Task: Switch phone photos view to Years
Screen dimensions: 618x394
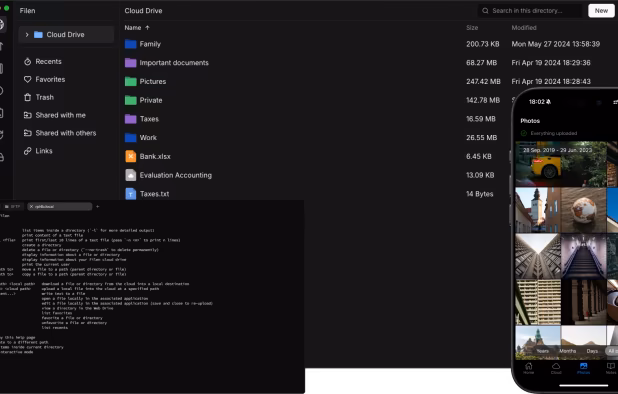Action: coord(542,351)
